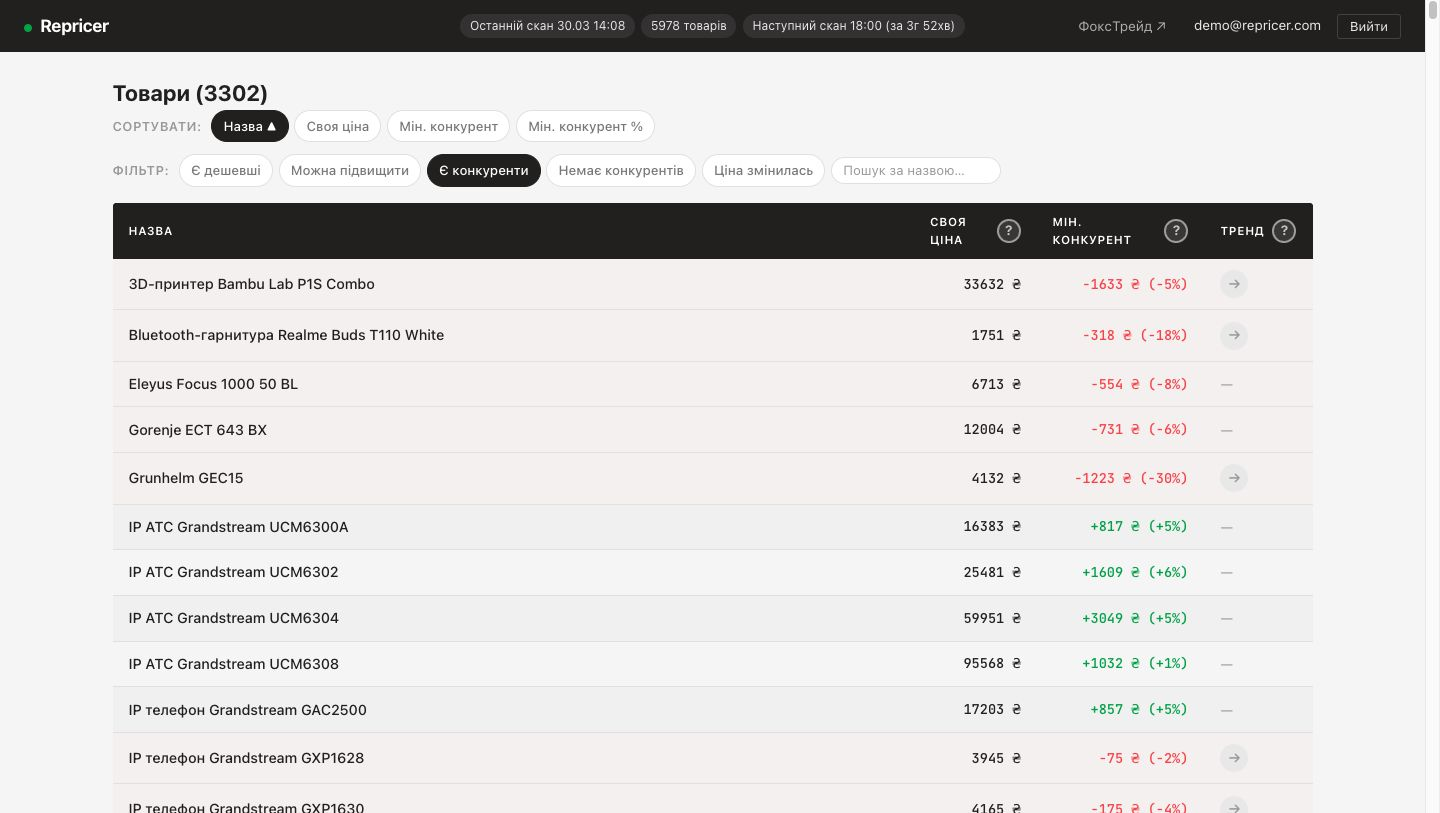Viewport: 1440px width, 813px height.
Task: Click trend arrow for Grandstream GXP1628 row
Action: pos(1234,758)
